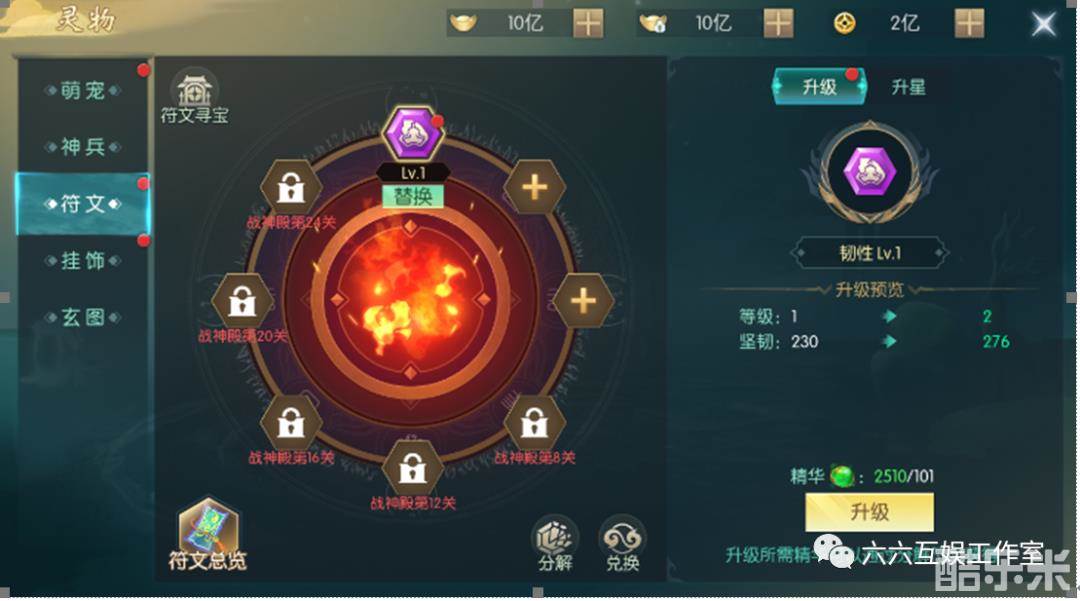
Task: Add a rune to the right-side plus slot
Action: click(583, 301)
